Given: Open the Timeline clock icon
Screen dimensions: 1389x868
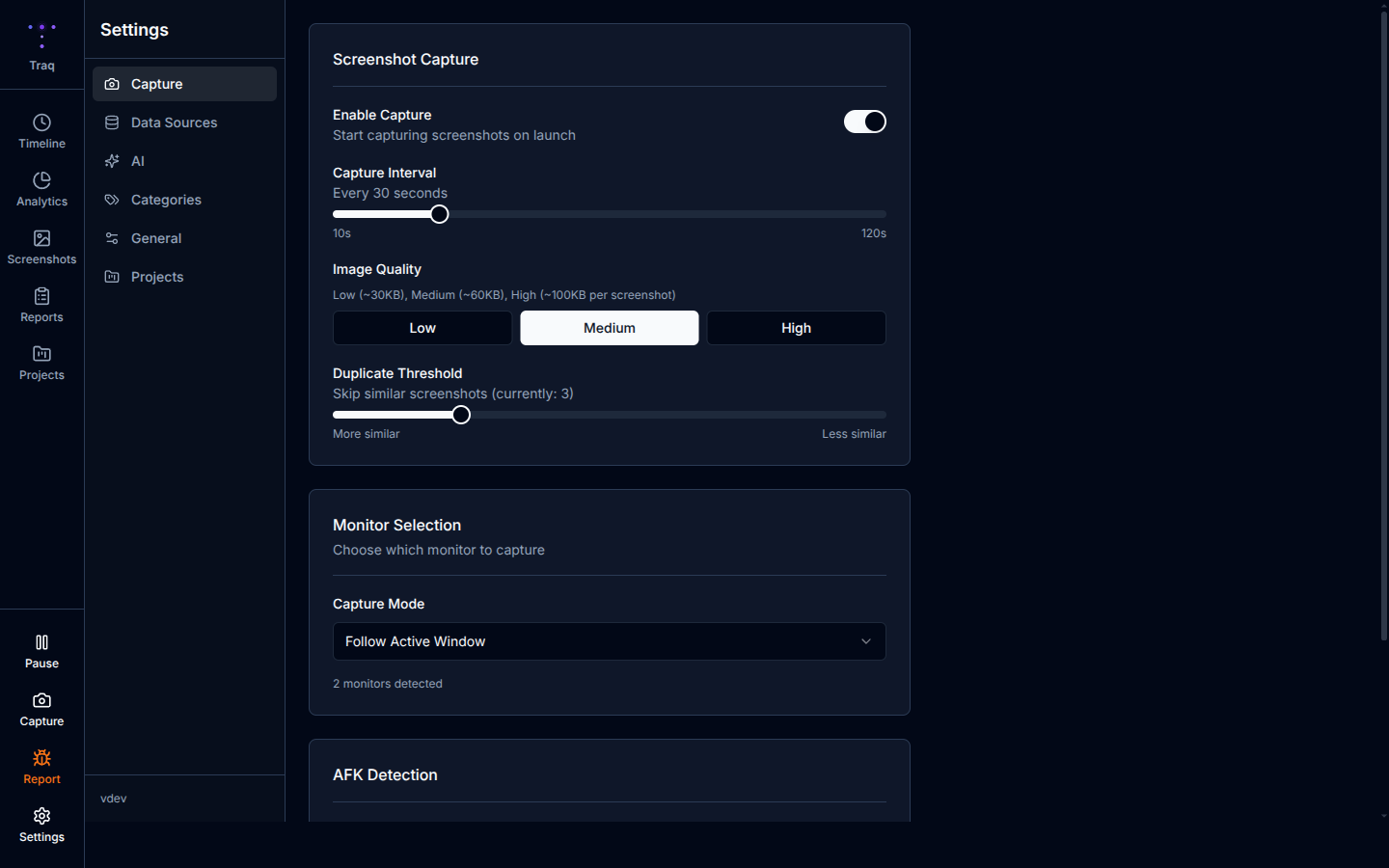Looking at the screenshot, I should tap(41, 123).
